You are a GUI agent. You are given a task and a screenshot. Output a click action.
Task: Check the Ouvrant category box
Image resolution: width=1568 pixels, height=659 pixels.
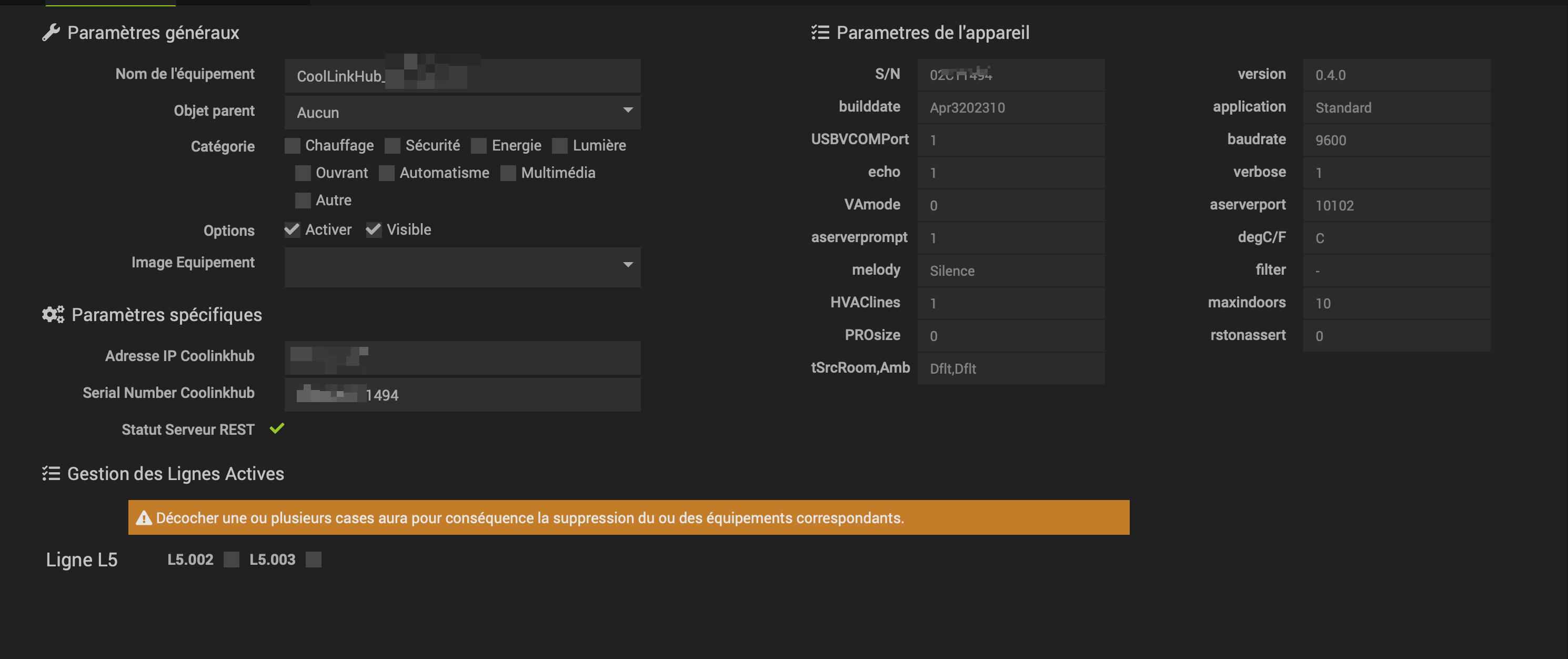(303, 173)
